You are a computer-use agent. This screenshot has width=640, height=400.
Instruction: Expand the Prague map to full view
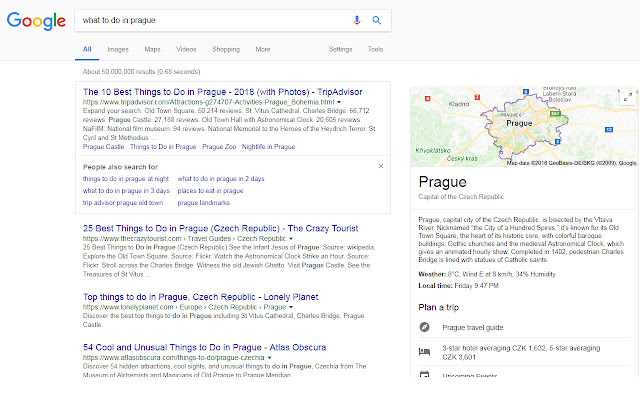[628, 97]
